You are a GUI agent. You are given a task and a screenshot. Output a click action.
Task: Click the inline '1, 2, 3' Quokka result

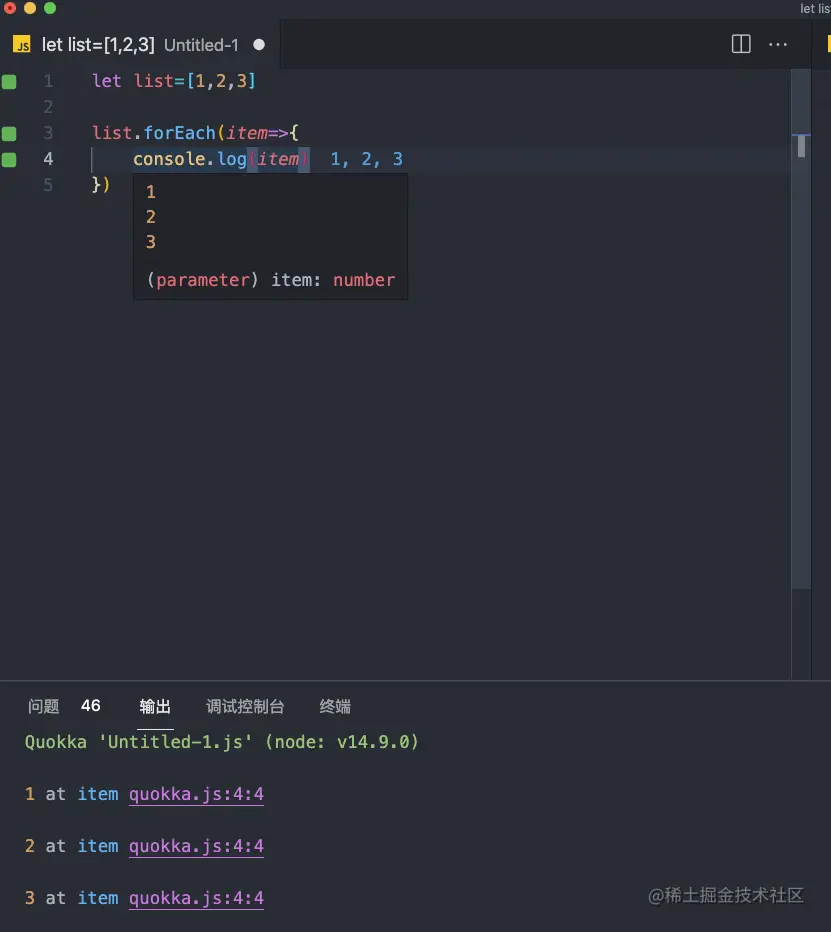pos(367,159)
